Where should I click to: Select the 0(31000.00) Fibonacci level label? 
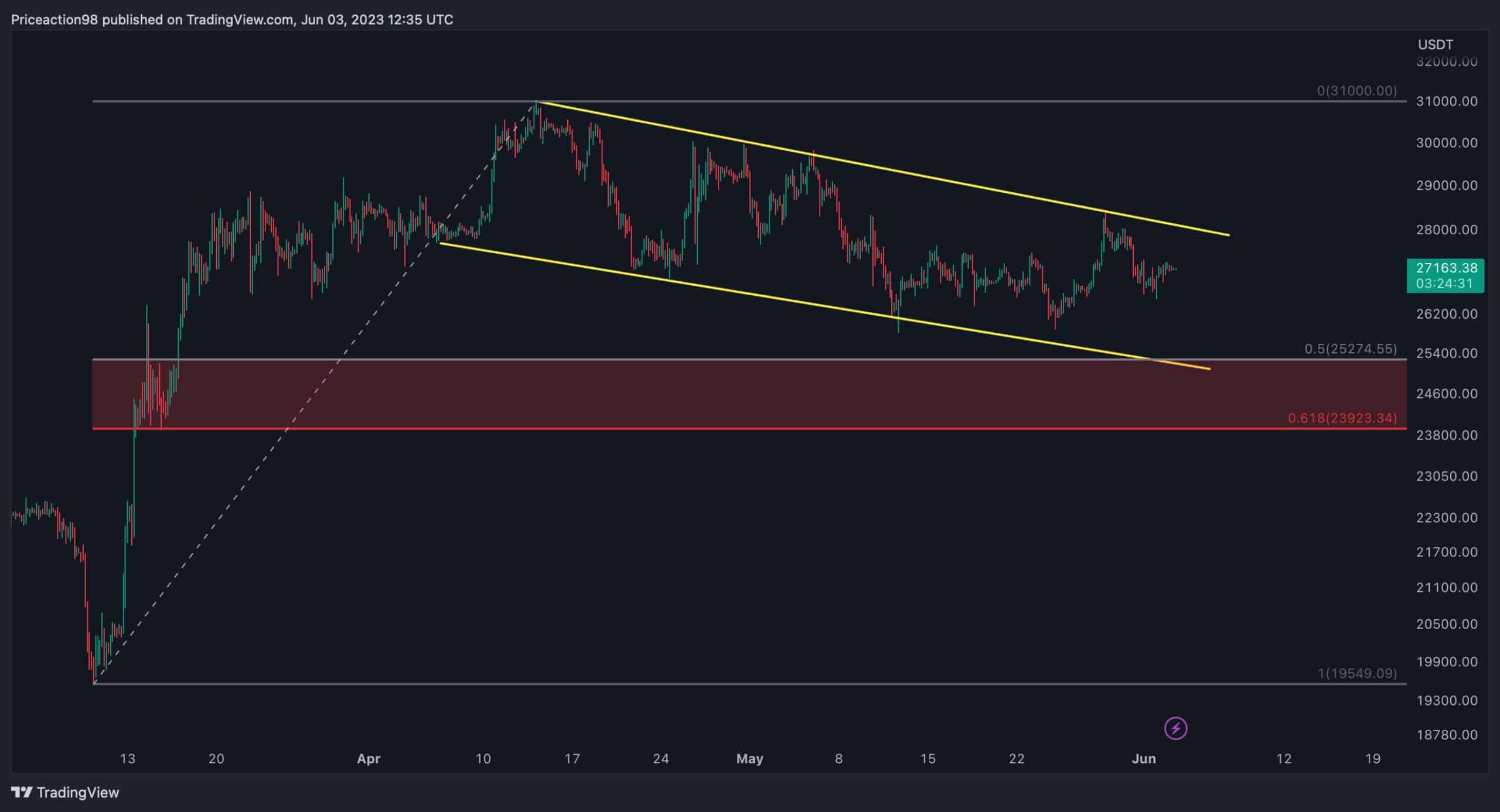[1356, 91]
